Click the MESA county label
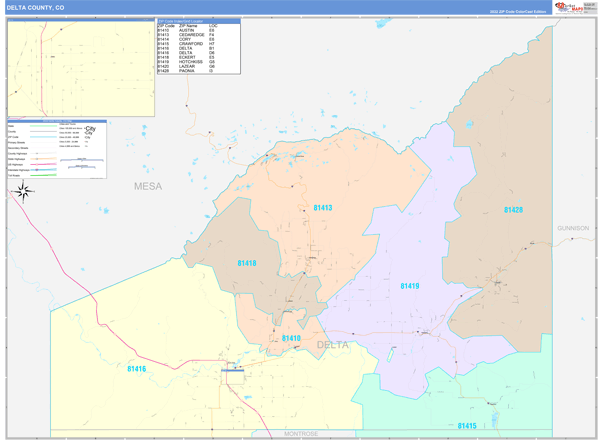 147,186
